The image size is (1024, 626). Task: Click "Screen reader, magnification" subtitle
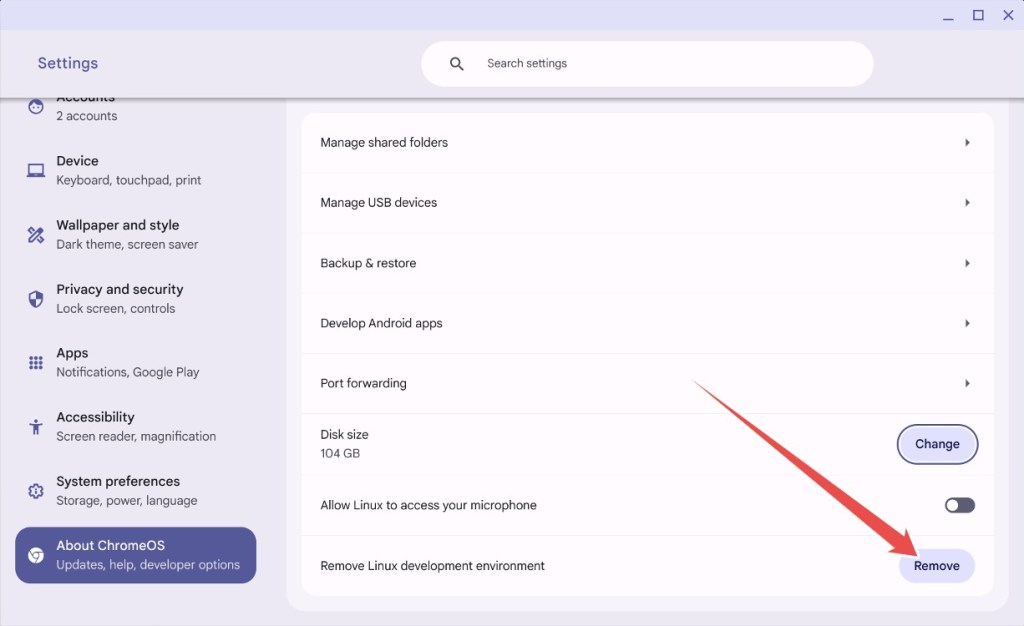coord(136,436)
